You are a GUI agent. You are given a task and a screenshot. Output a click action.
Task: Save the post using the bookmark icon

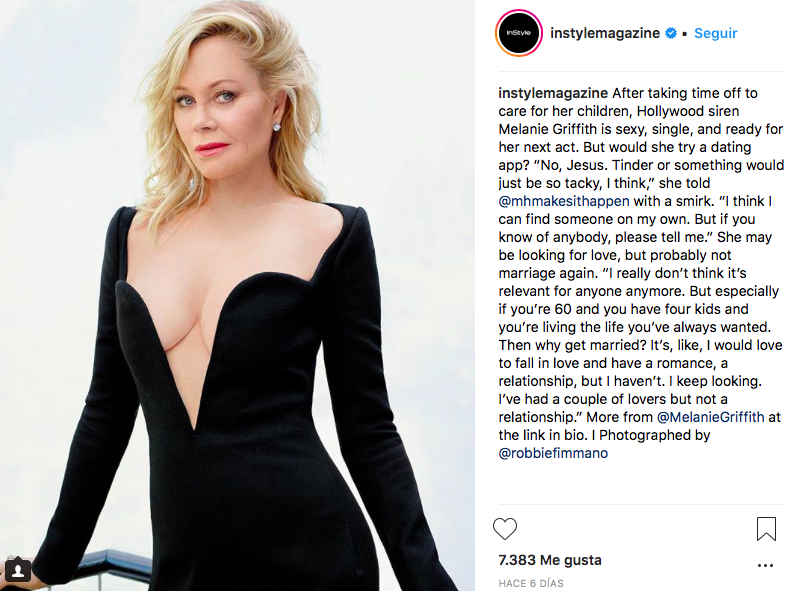click(x=766, y=529)
